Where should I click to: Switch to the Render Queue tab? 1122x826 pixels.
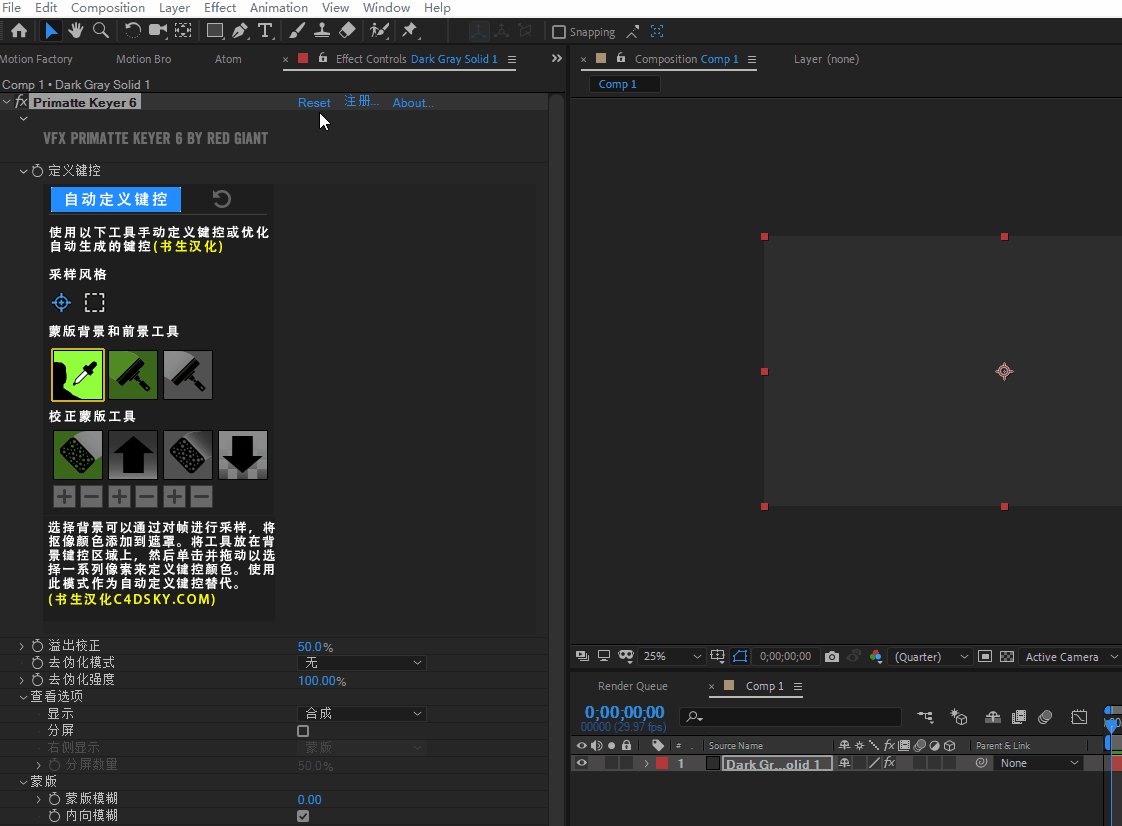633,686
